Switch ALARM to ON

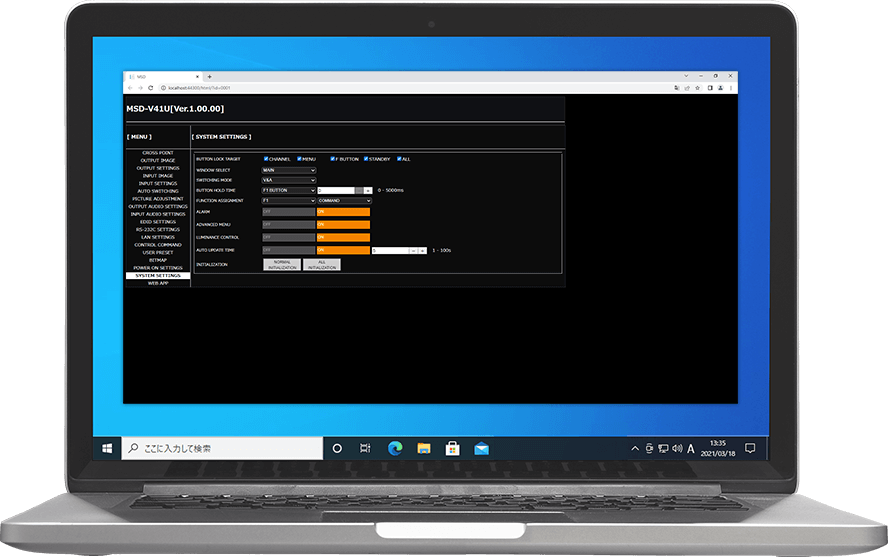pos(343,211)
